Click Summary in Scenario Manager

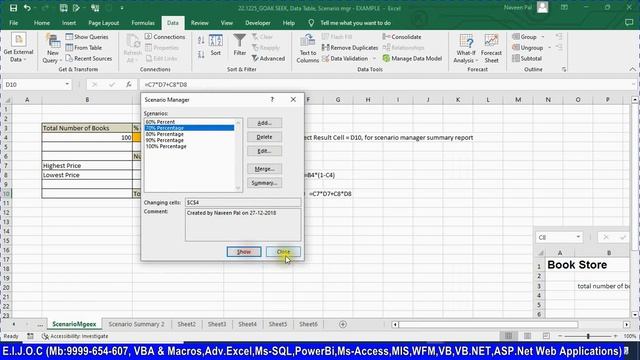[264, 183]
